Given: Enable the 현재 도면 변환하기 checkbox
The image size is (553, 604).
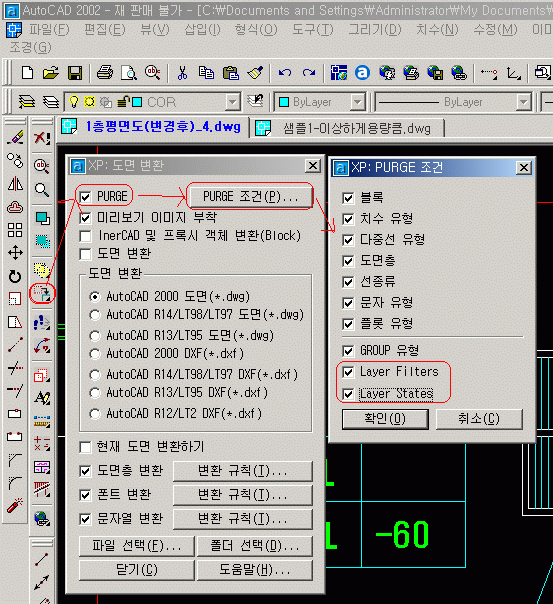Looking at the screenshot, I should (85, 447).
